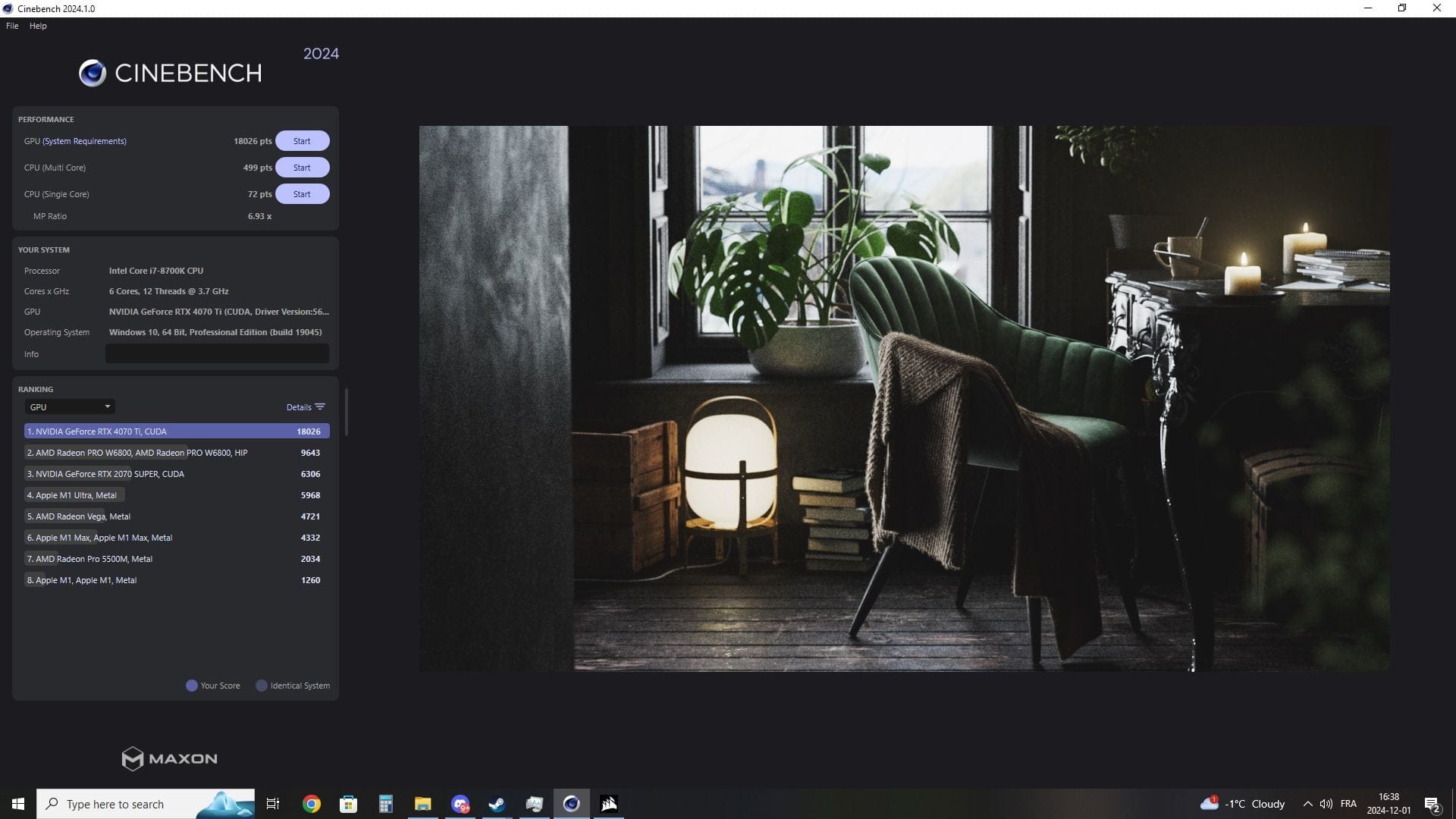Select the Apple M1, Apple M1, Metal row
This screenshot has width=1456, height=819.
click(x=177, y=580)
